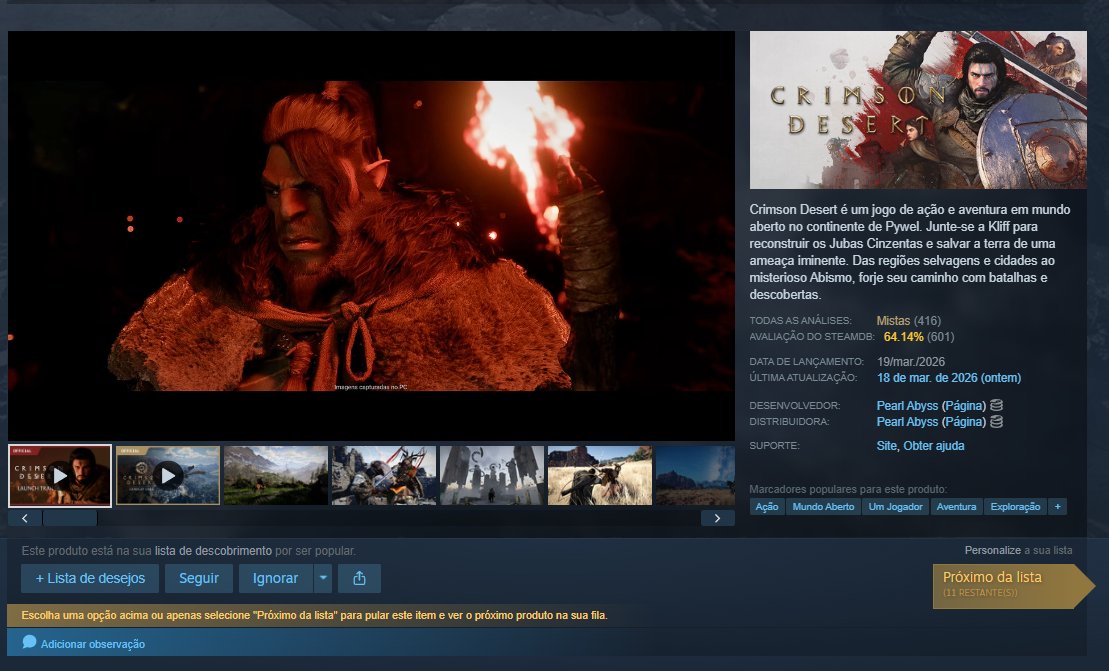The height and width of the screenshot is (671, 1109).
Task: Click the Ignorar button
Action: pyautogui.click(x=276, y=578)
